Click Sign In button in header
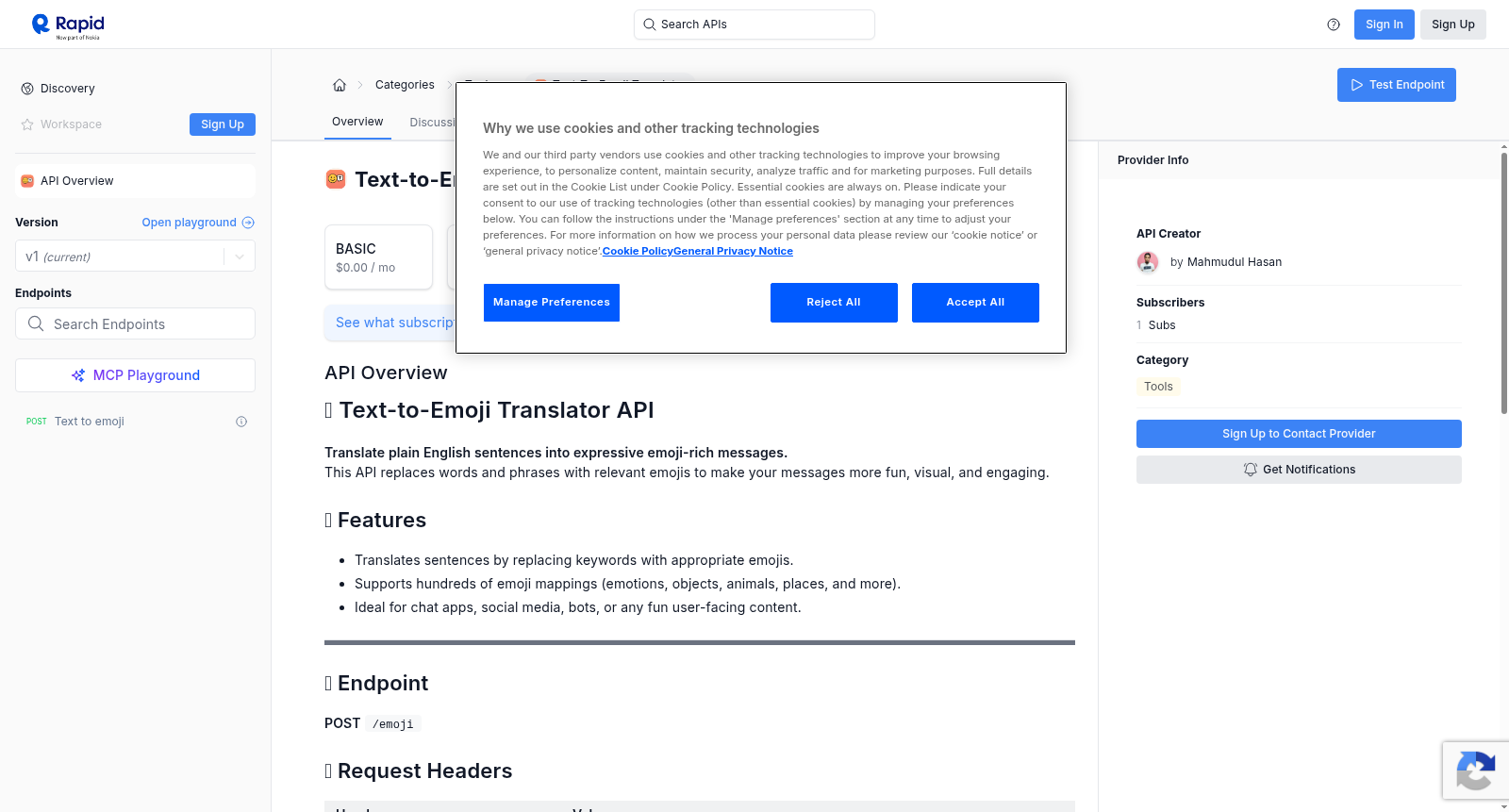This screenshot has height=812, width=1509. (x=1384, y=25)
